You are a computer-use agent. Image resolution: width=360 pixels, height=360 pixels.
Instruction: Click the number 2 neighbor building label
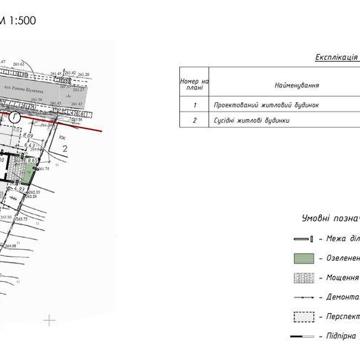[65, 149]
